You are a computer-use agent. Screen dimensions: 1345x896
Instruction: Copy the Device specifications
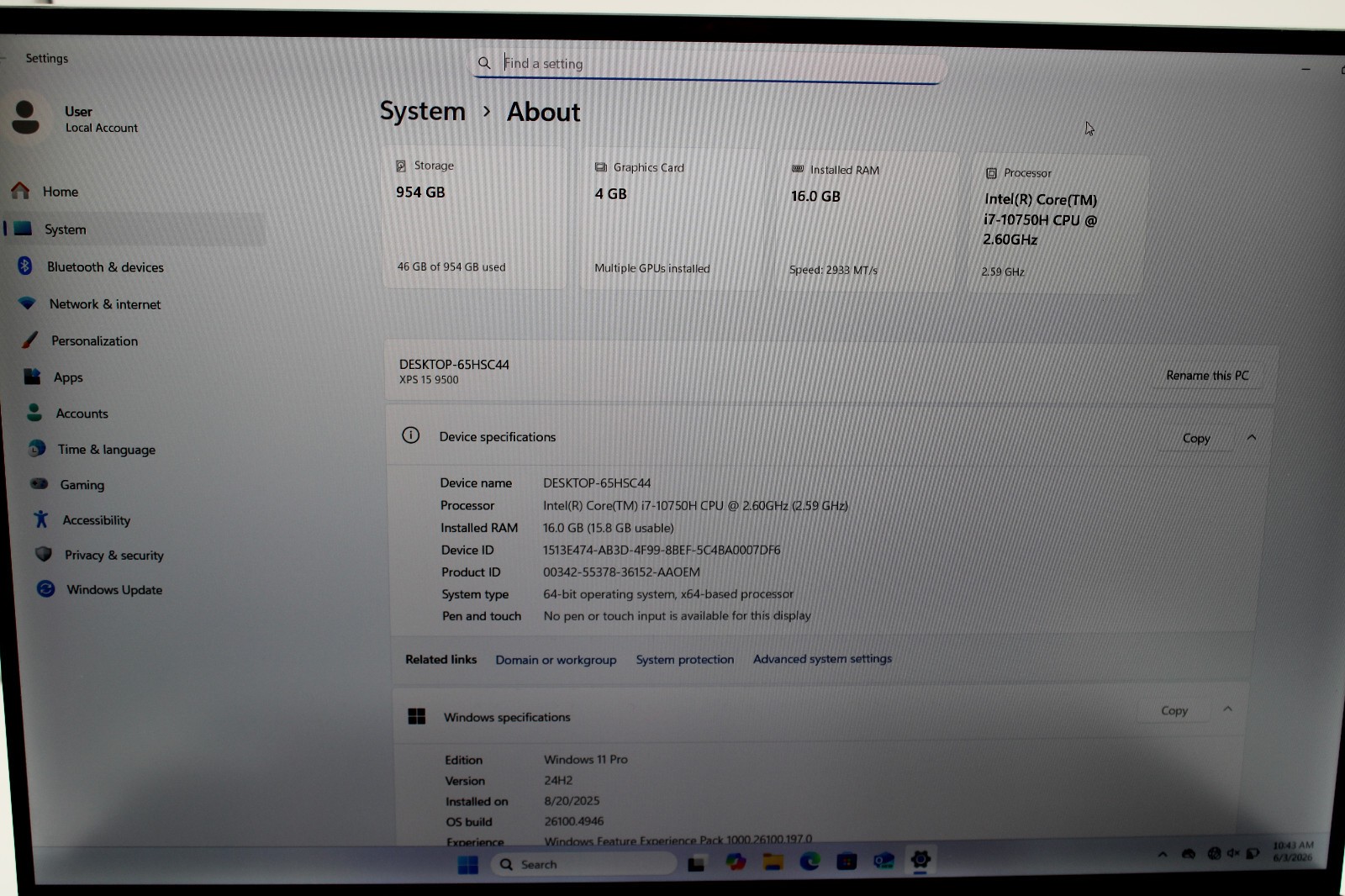click(x=1196, y=439)
